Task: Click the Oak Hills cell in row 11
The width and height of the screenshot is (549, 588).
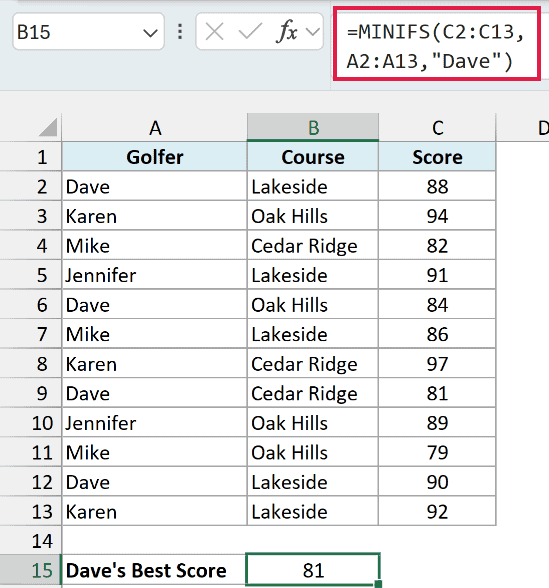Action: 313,452
